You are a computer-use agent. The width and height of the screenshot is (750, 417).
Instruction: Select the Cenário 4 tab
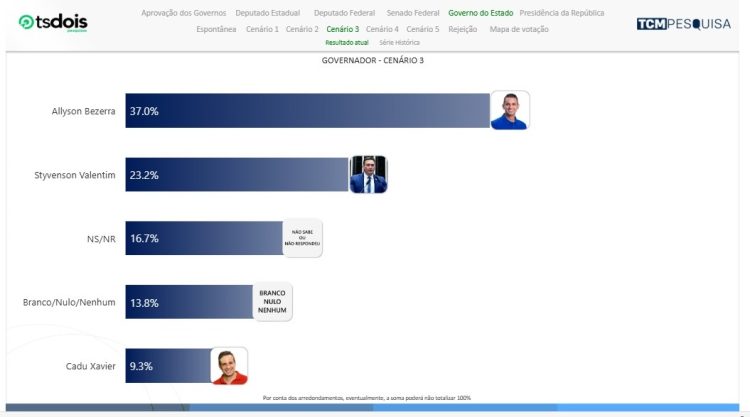pos(382,29)
